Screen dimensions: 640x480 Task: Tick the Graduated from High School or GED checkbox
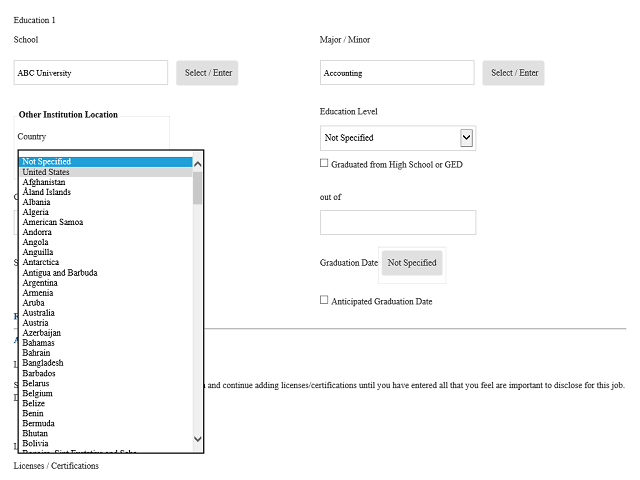pos(324,163)
